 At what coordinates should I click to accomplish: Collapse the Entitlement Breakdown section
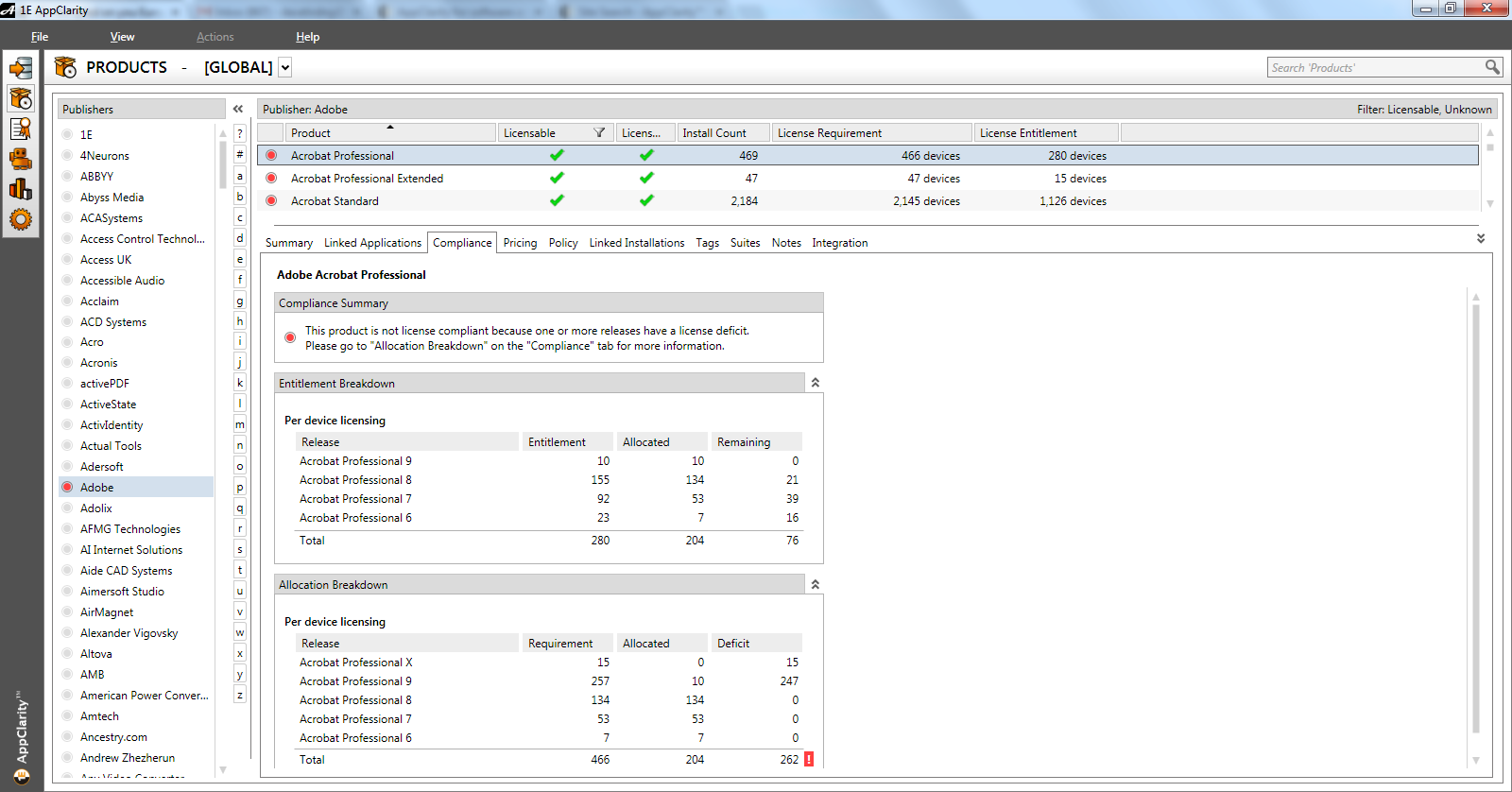(x=815, y=383)
